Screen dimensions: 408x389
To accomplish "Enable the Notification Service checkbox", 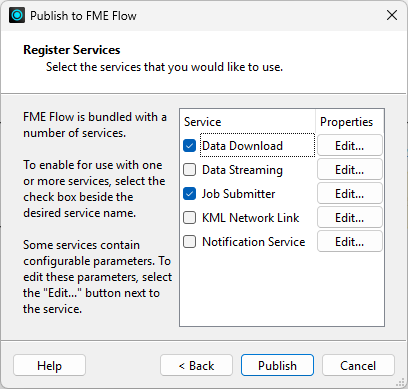I will (x=189, y=242).
